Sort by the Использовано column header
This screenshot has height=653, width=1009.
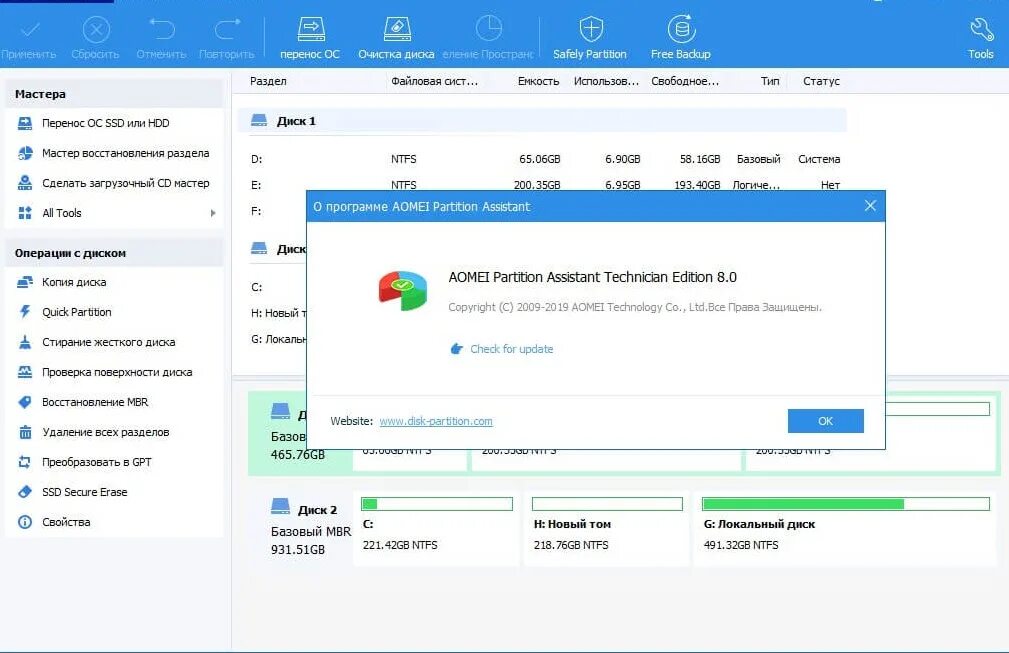pos(606,81)
